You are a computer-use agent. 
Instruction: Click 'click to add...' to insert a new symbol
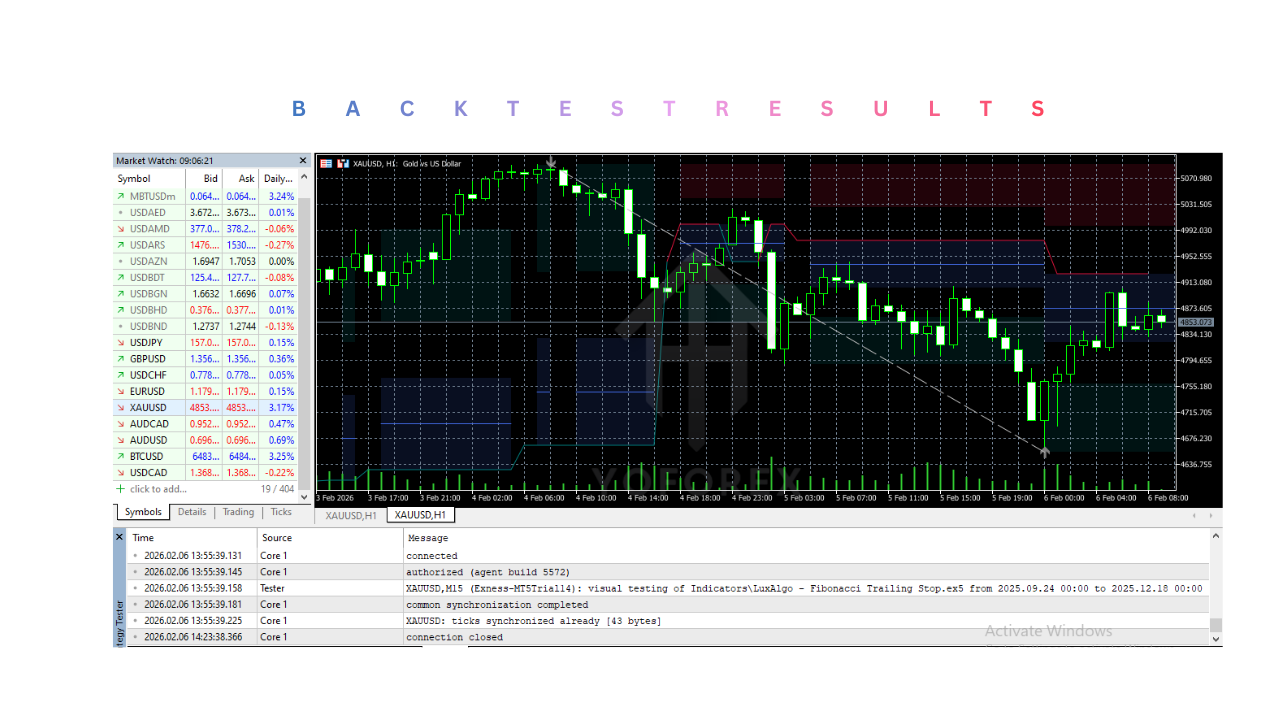[156, 489]
